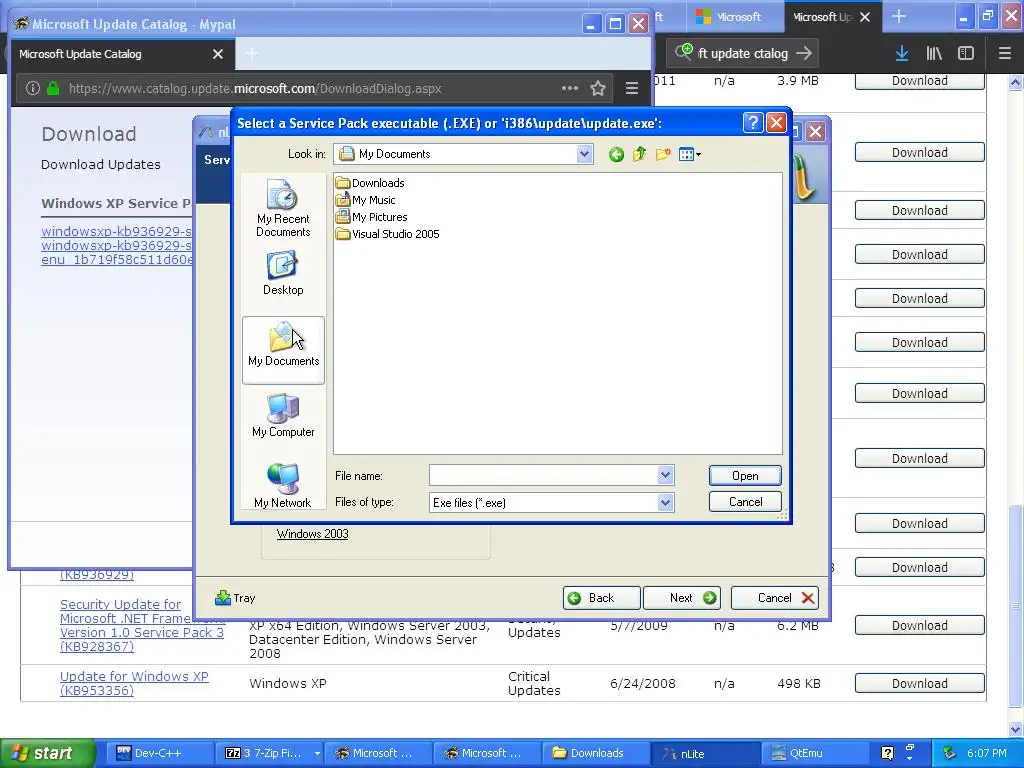Screen dimensions: 1024x768
Task: Open a new tab in the Mypal window
Action: (251, 54)
